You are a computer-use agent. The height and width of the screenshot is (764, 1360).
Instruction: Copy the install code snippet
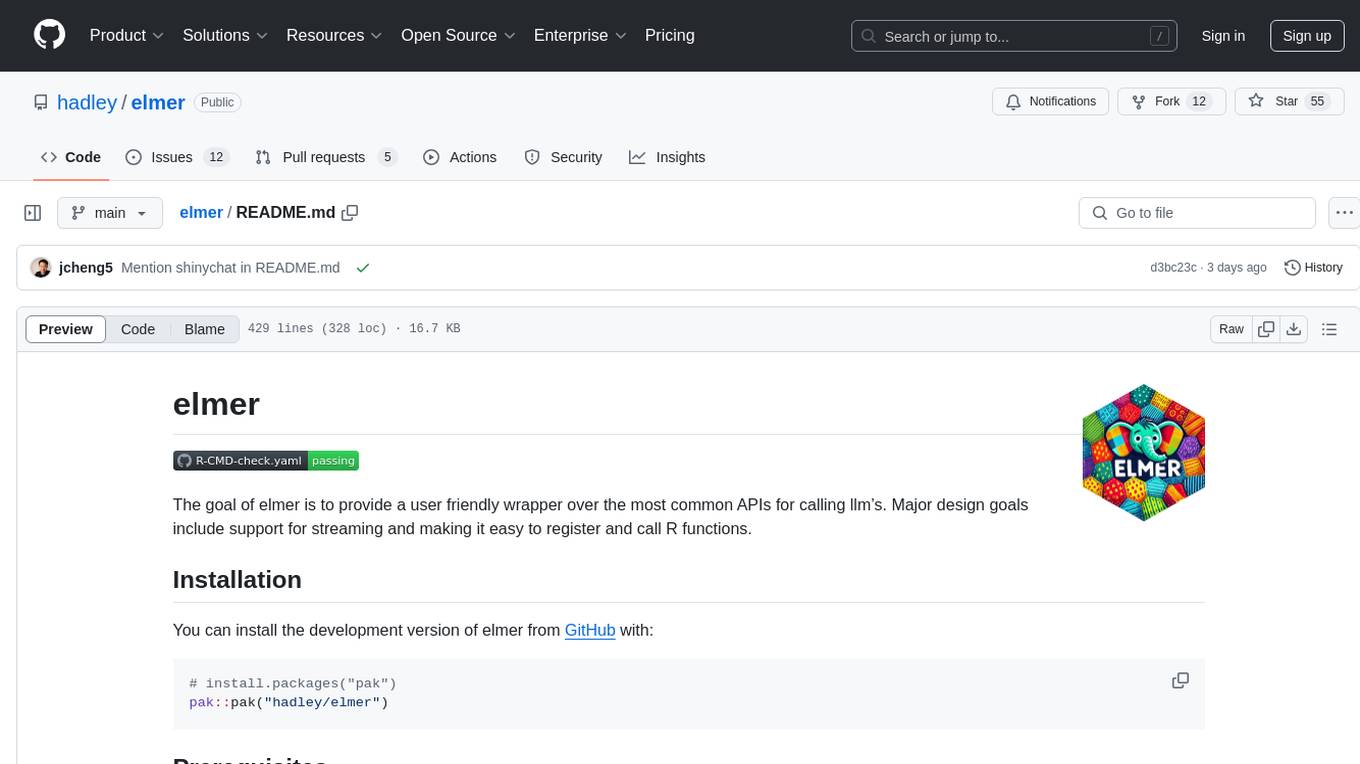1180,680
